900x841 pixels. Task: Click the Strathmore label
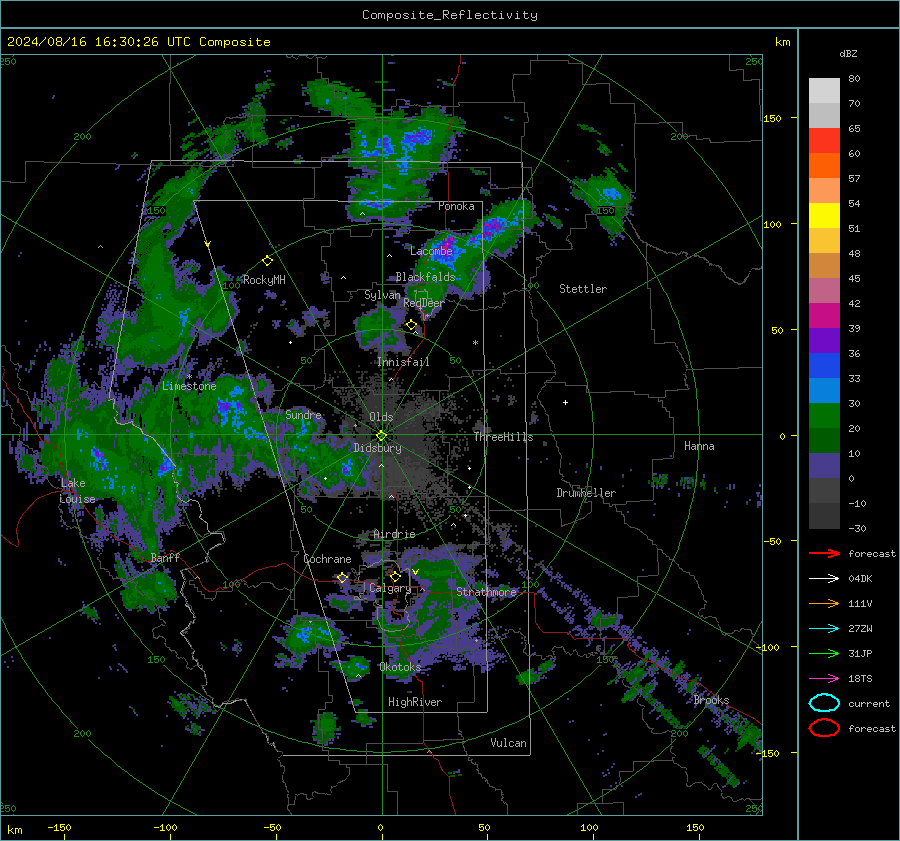click(486, 592)
